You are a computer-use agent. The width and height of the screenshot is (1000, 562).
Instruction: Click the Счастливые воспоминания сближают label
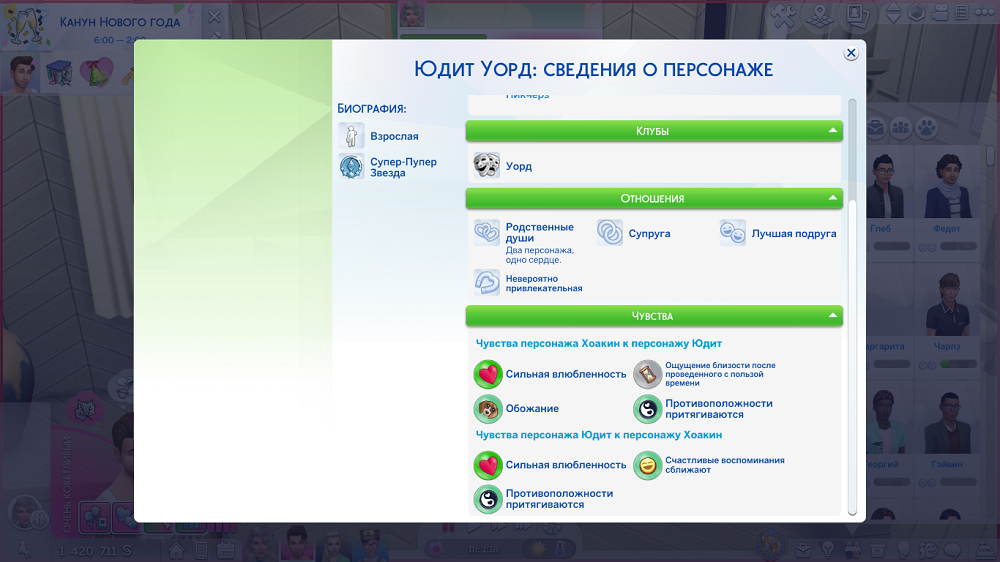pos(724,465)
